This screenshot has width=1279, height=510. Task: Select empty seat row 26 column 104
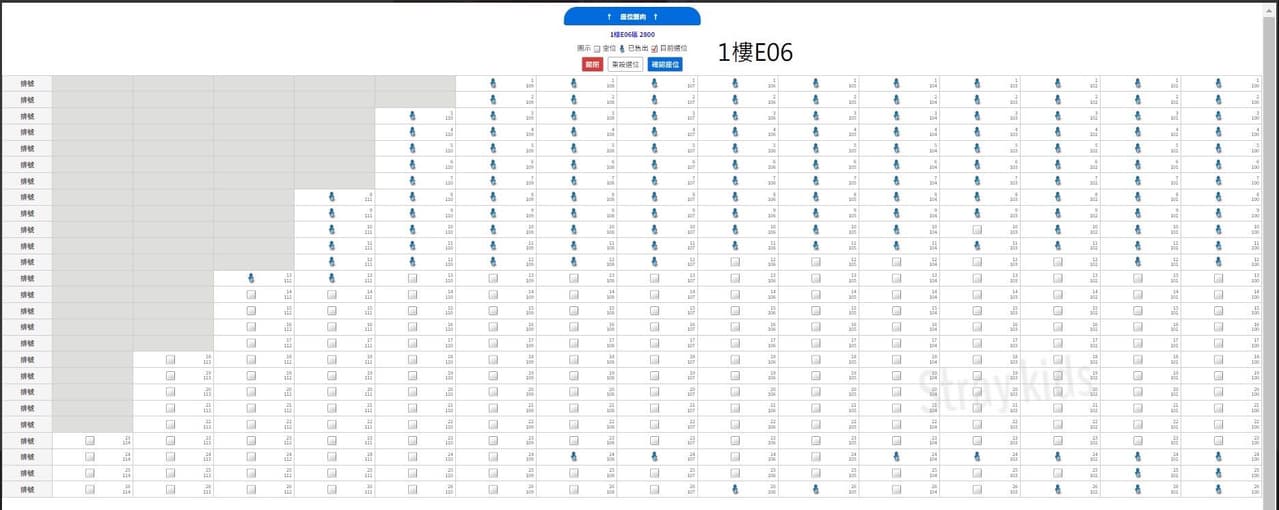896,489
